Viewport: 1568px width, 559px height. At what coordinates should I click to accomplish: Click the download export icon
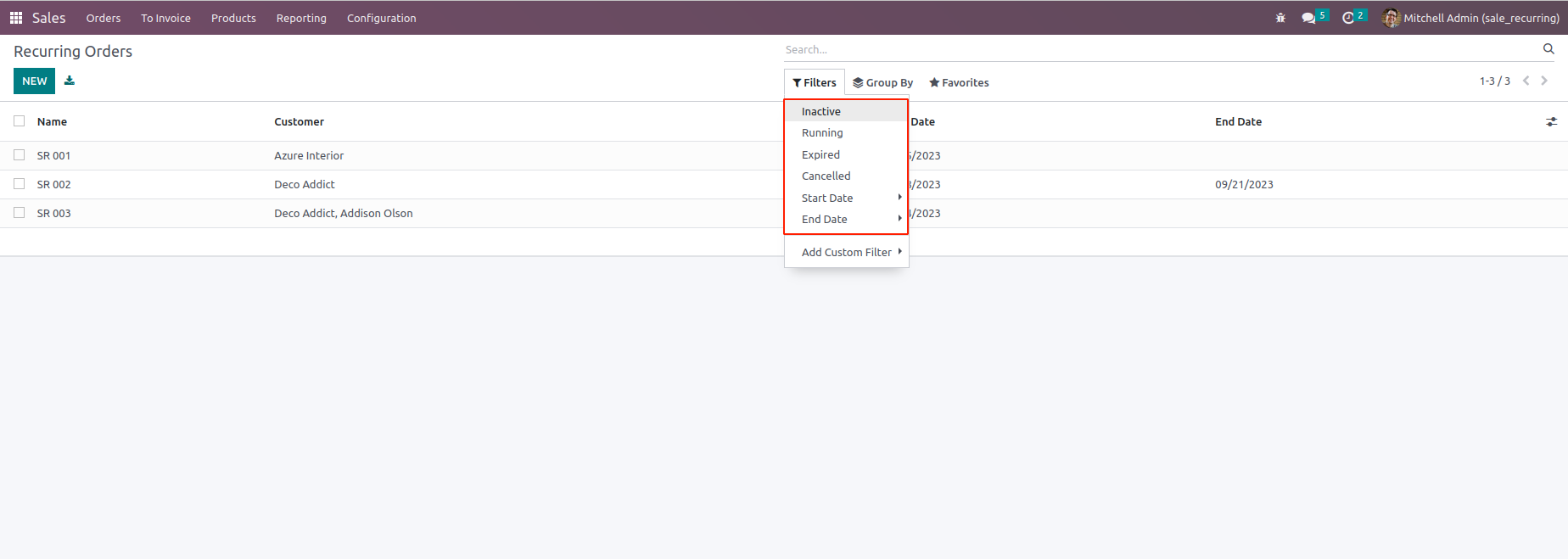[70, 81]
